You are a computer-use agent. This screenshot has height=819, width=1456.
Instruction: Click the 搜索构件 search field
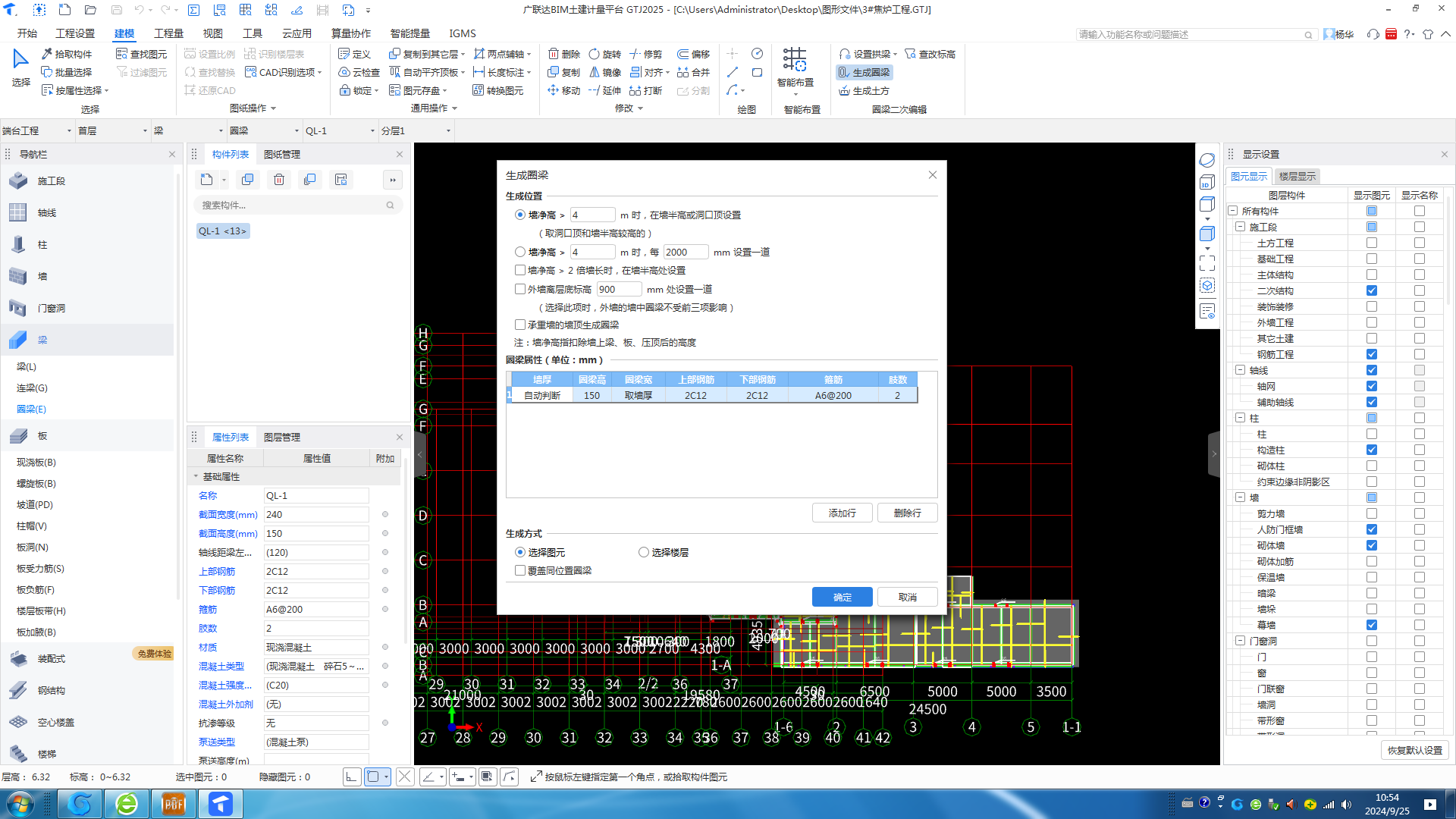[x=297, y=205]
